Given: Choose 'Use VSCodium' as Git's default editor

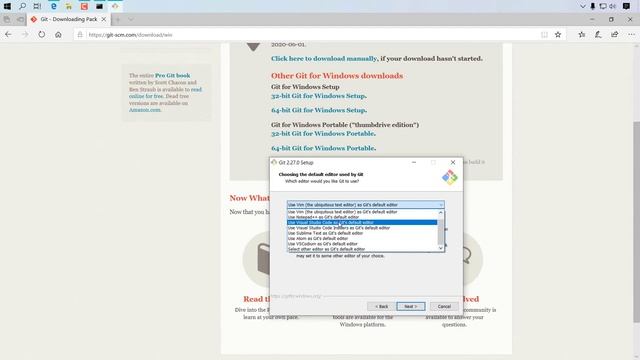Looking at the screenshot, I should tap(362, 244).
